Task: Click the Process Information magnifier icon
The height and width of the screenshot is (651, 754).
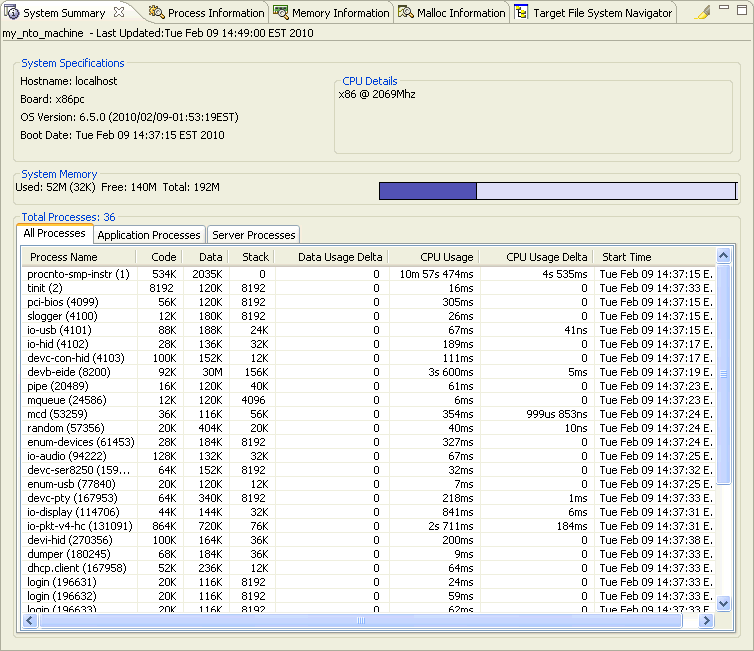Action: [x=157, y=13]
